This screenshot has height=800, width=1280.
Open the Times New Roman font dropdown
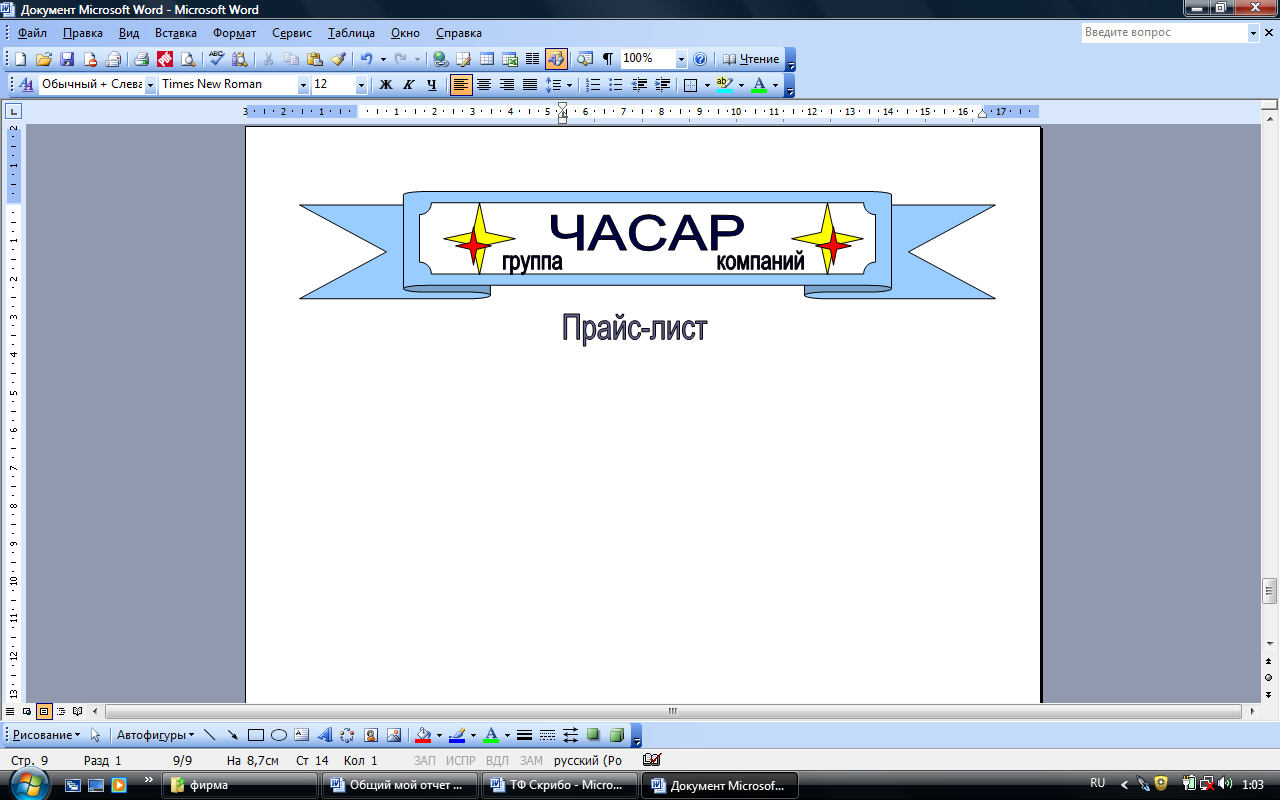[303, 85]
